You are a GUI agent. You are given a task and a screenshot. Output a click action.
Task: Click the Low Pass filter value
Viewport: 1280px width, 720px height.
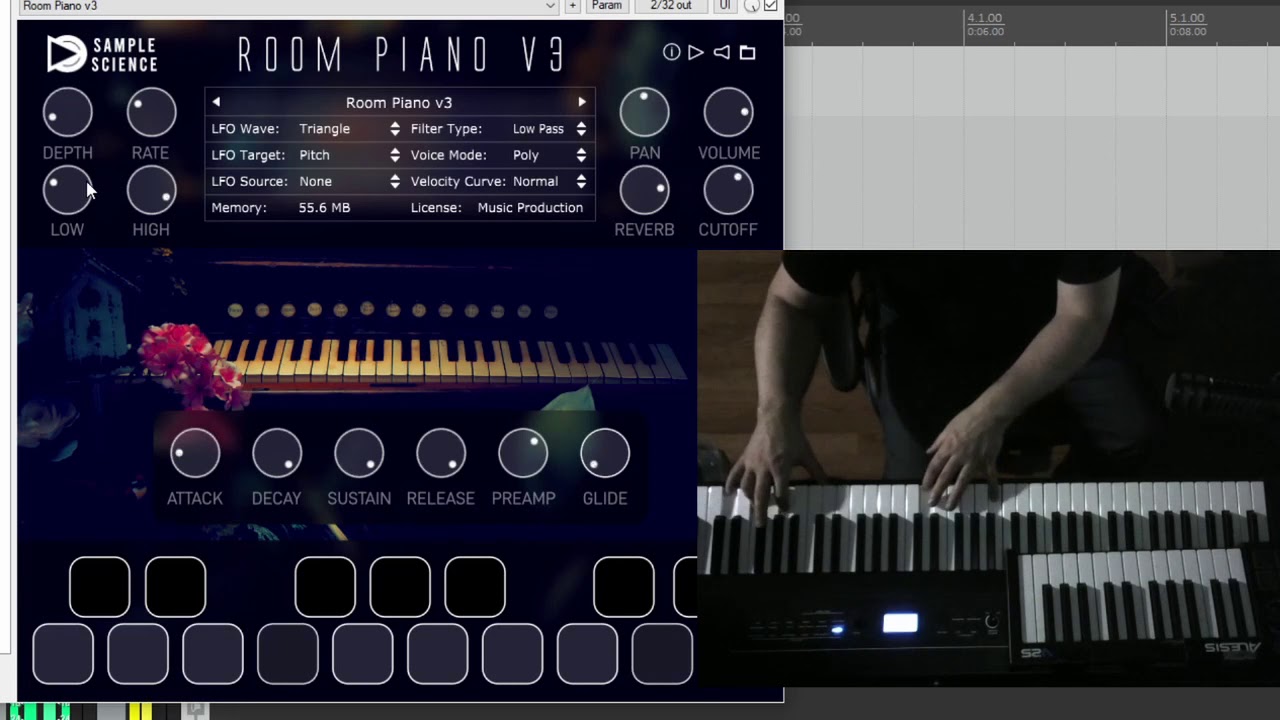[538, 129]
